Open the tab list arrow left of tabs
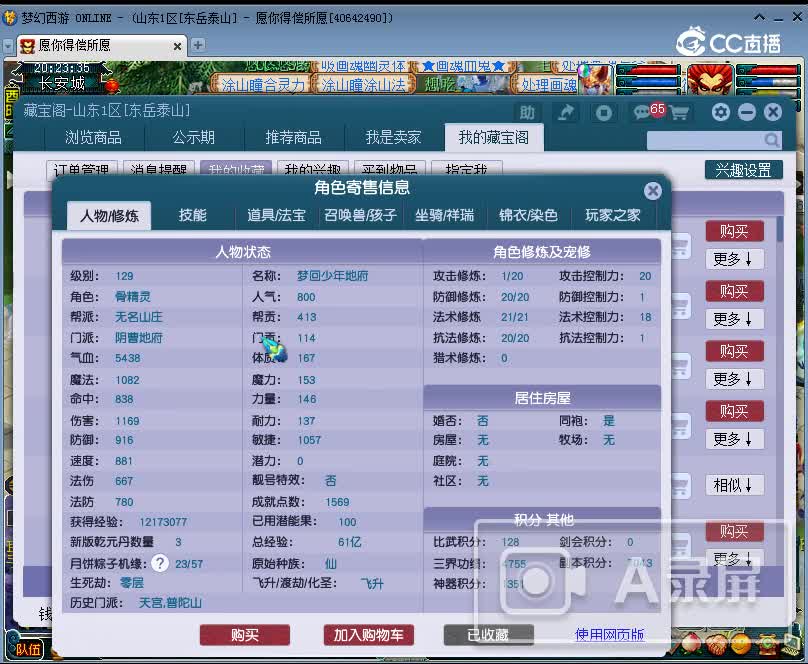 [8, 46]
